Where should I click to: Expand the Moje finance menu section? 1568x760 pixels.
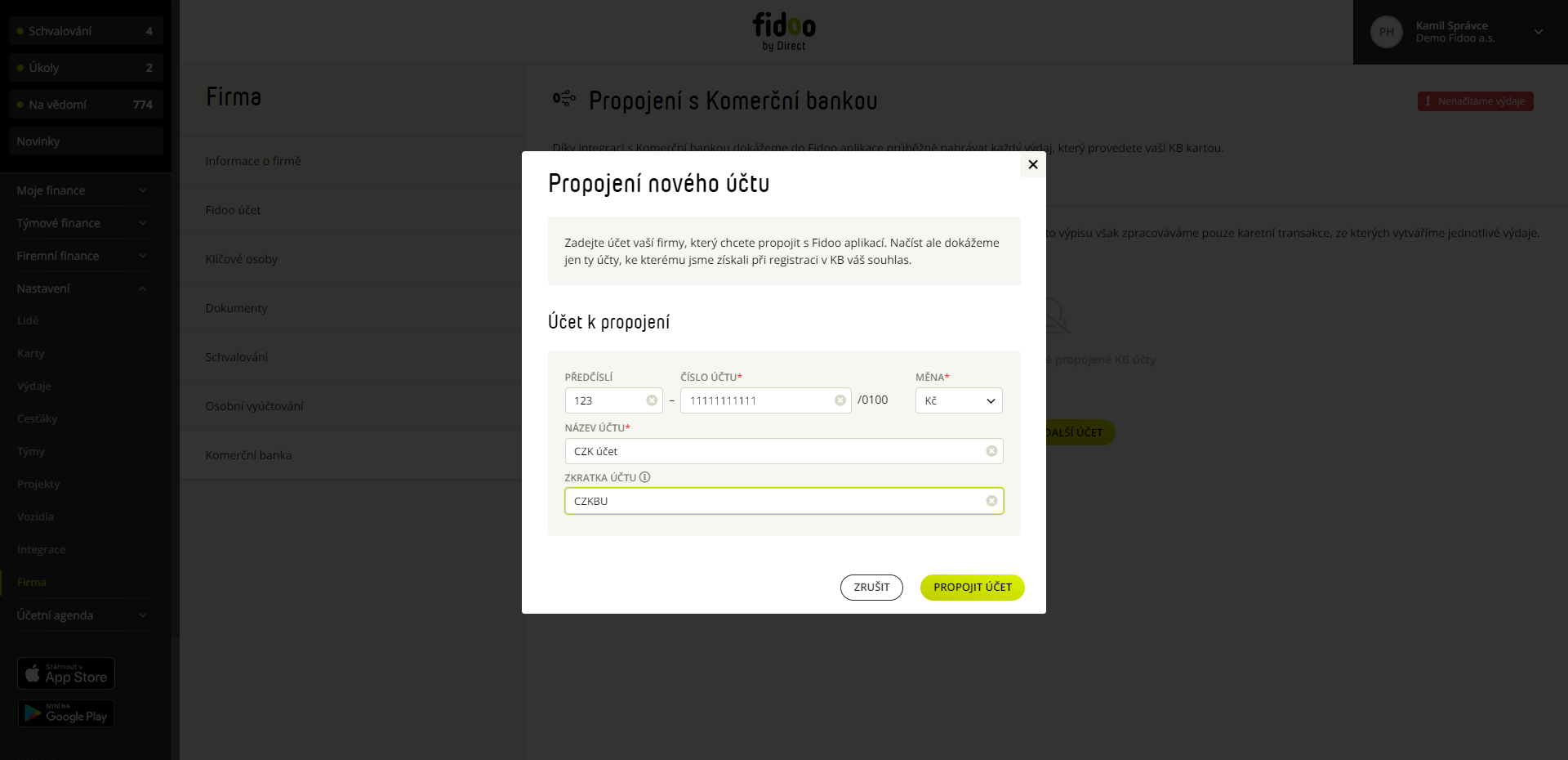82,190
